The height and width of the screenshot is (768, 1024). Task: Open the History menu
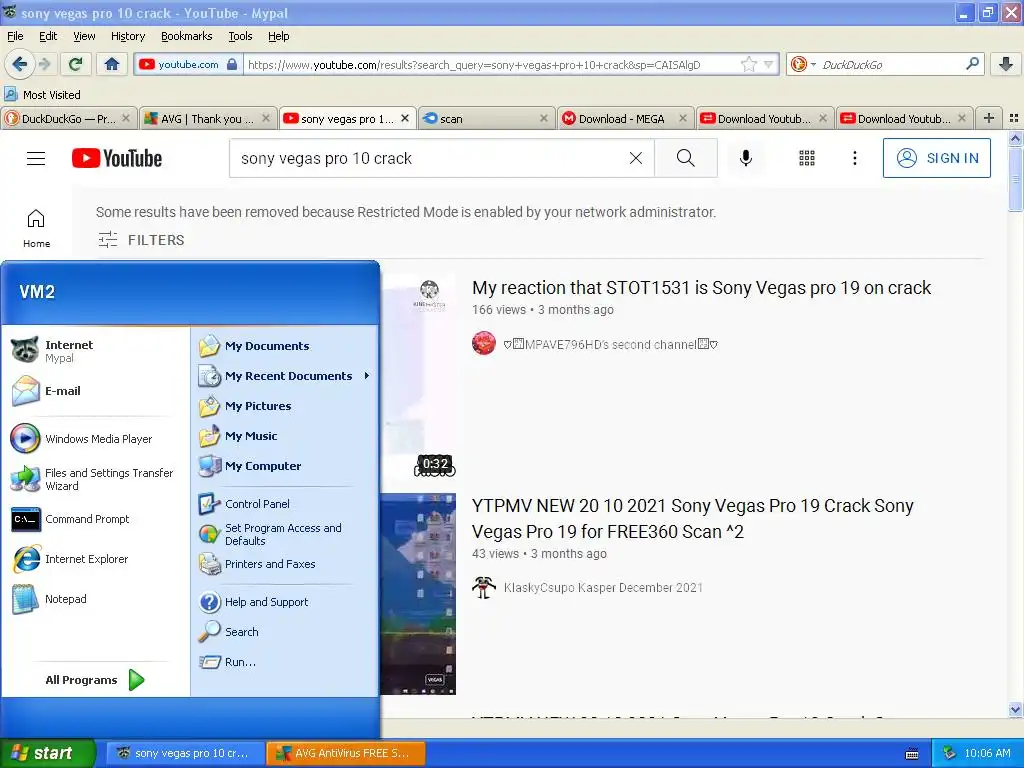click(128, 36)
